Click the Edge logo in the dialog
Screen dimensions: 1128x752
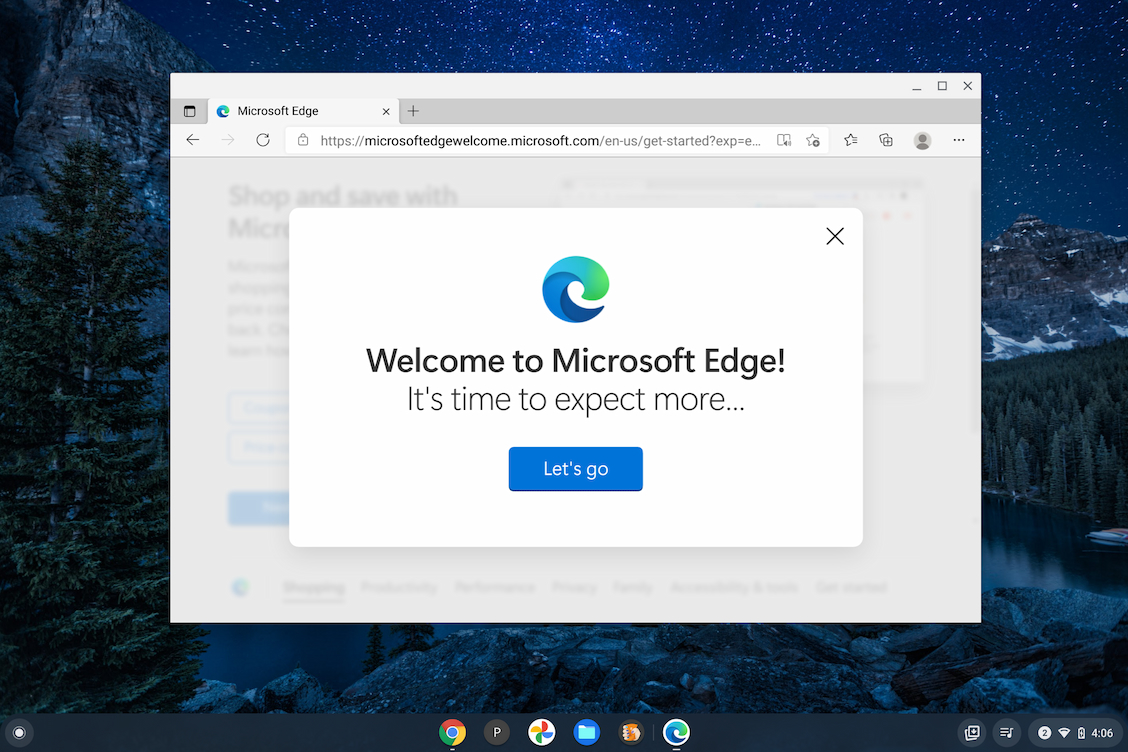[x=576, y=289]
